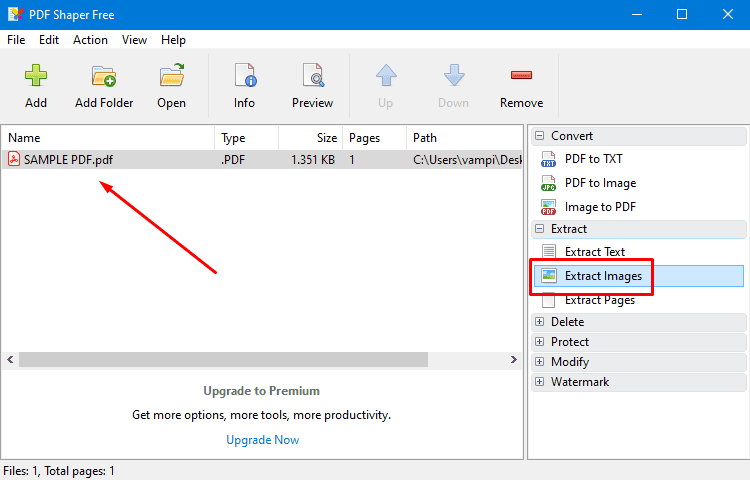Select PDF to Image option
The width and height of the screenshot is (750, 480).
600,183
